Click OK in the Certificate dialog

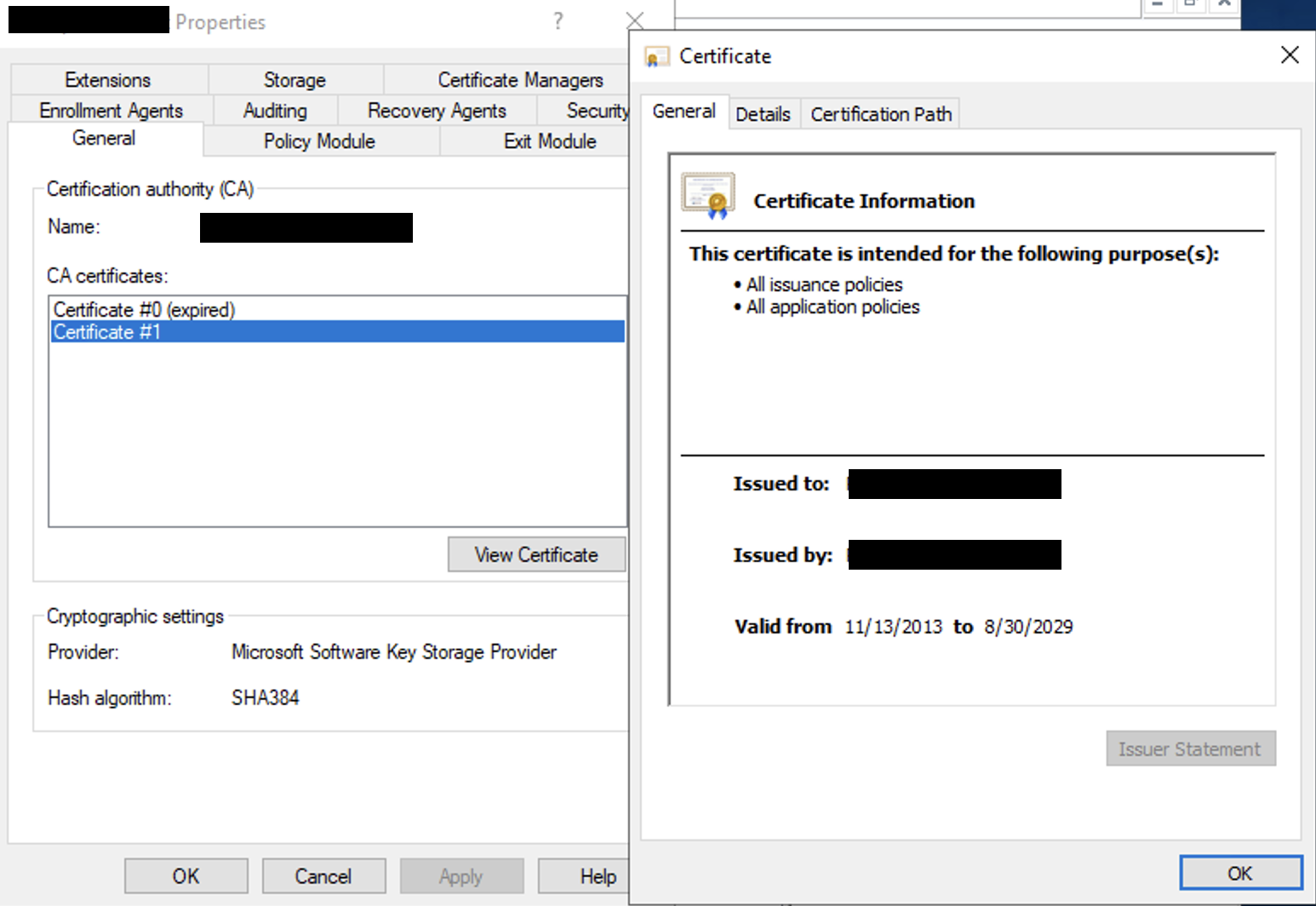[1240, 873]
